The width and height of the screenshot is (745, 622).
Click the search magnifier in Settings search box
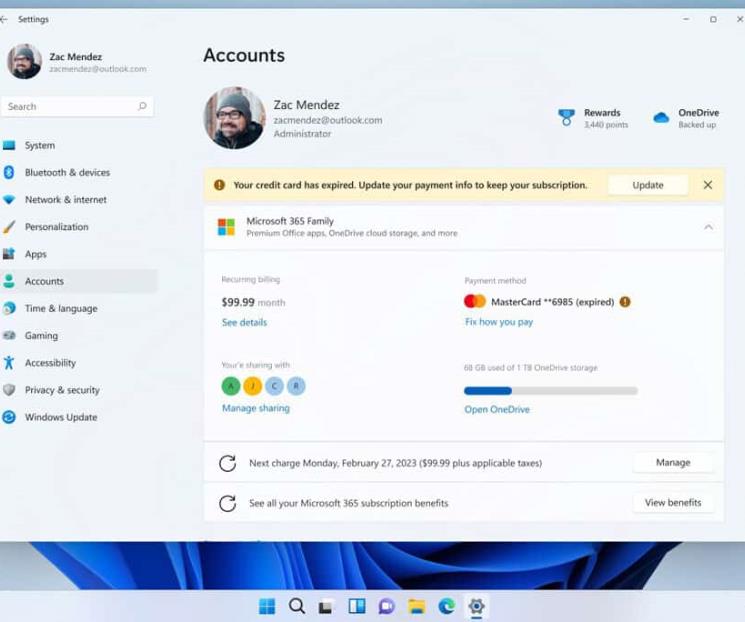click(x=142, y=106)
